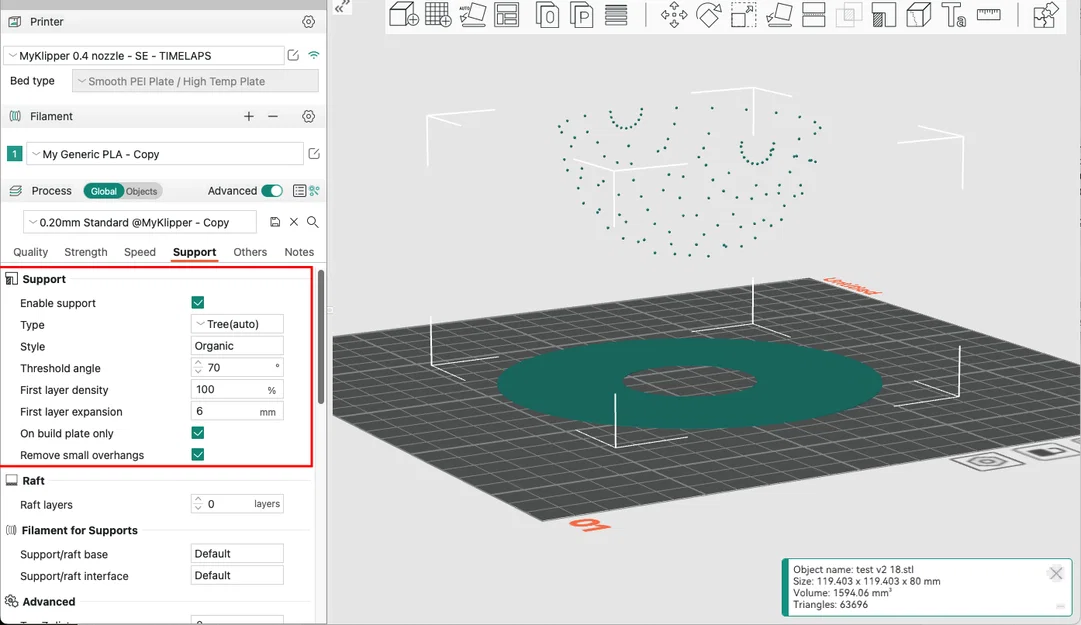The width and height of the screenshot is (1081, 625).
Task: Click the Split to parts icon
Action: click(x=582, y=14)
